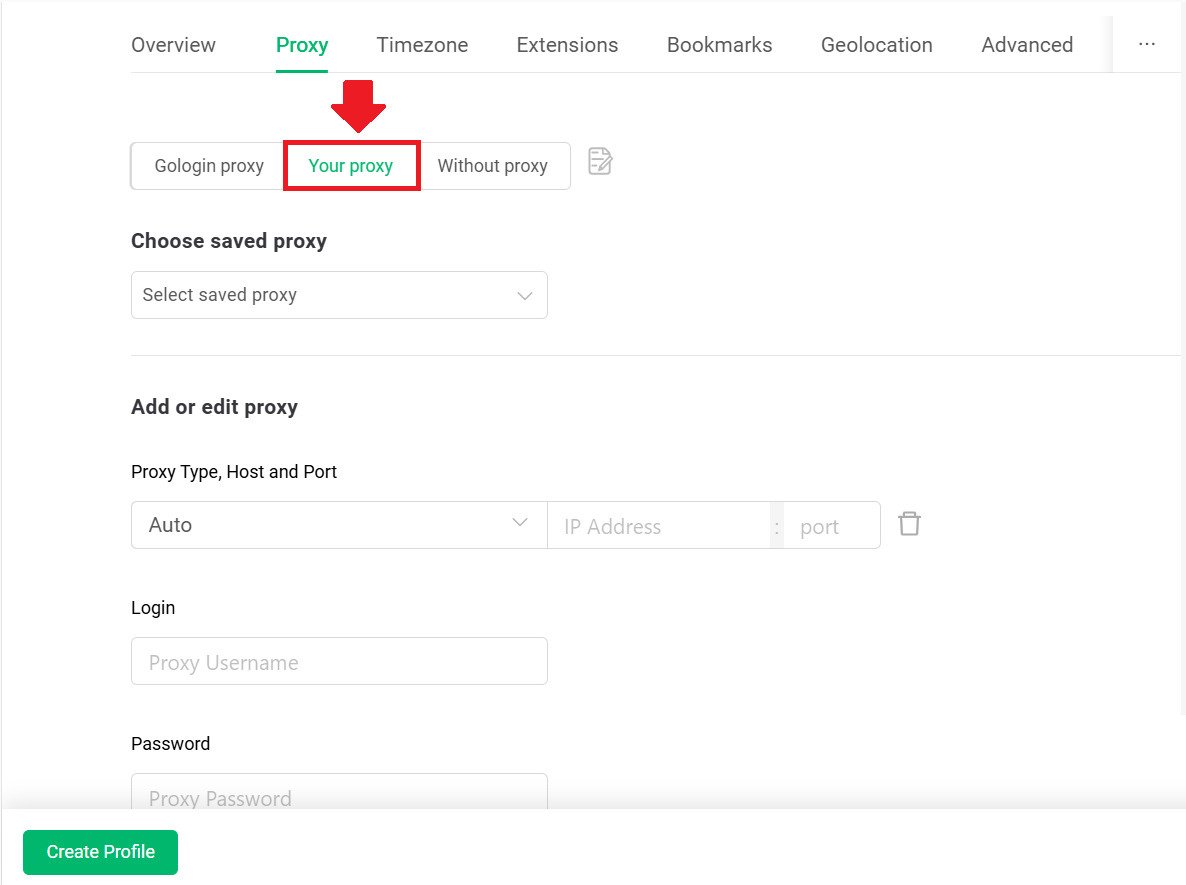1186x885 pixels.
Task: Choose the Gologin proxy option
Action: 209,166
